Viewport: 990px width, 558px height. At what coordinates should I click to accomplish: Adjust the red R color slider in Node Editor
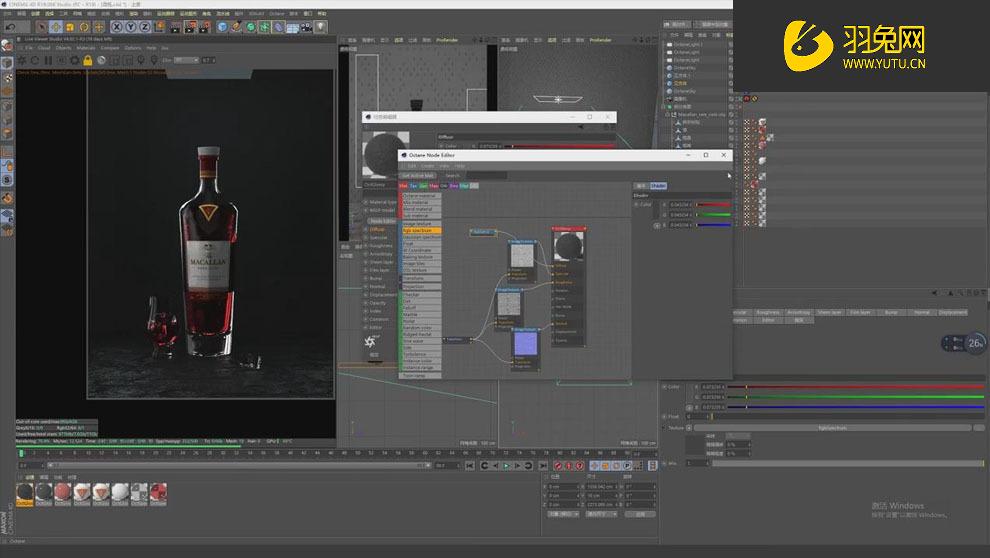[x=714, y=205]
